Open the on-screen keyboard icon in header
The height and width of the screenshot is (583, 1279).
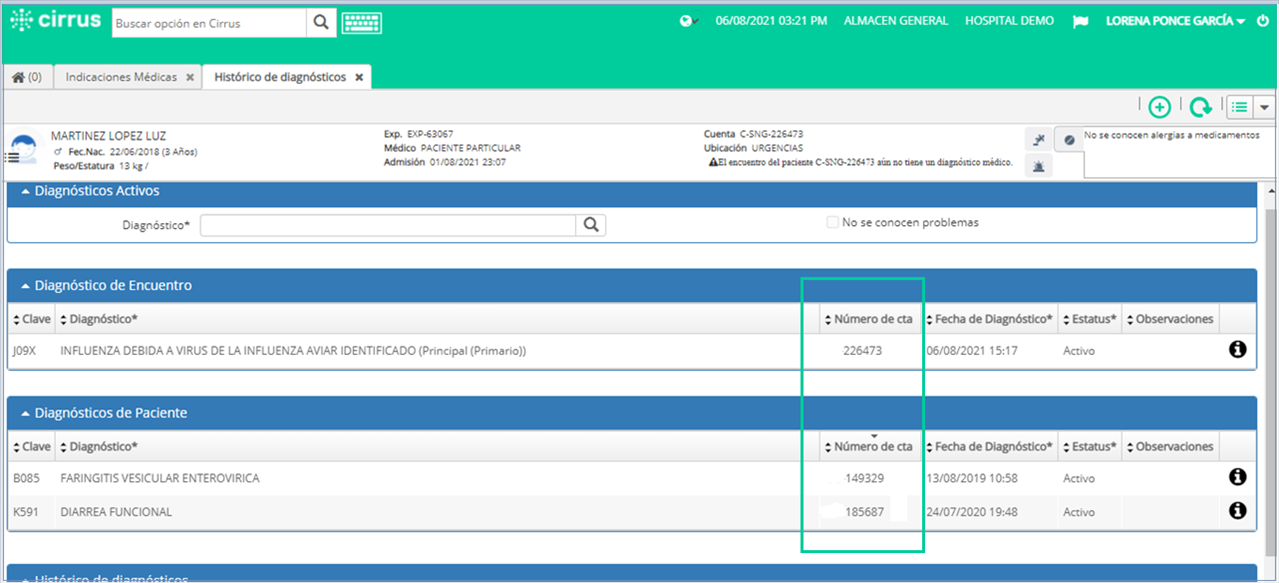coord(361,21)
